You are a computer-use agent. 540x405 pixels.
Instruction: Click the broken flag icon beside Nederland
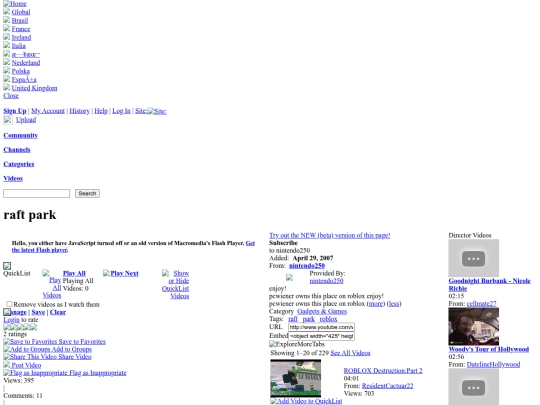click(7, 62)
